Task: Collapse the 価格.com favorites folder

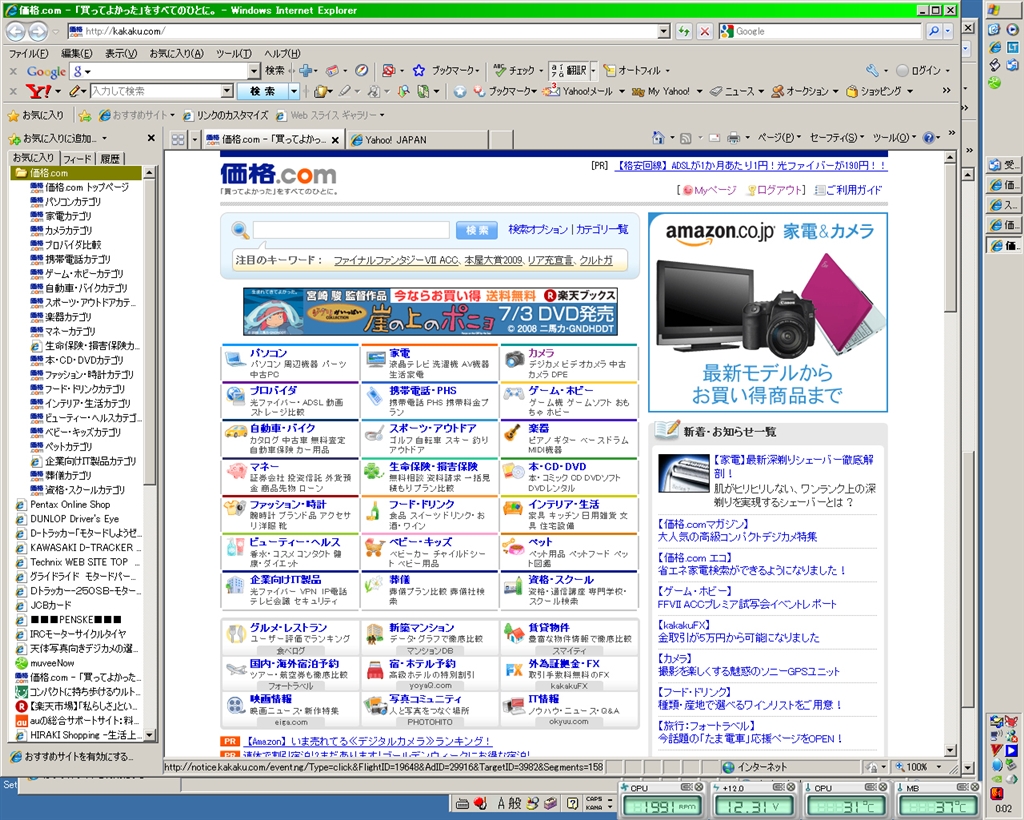Action: click(x=76, y=173)
